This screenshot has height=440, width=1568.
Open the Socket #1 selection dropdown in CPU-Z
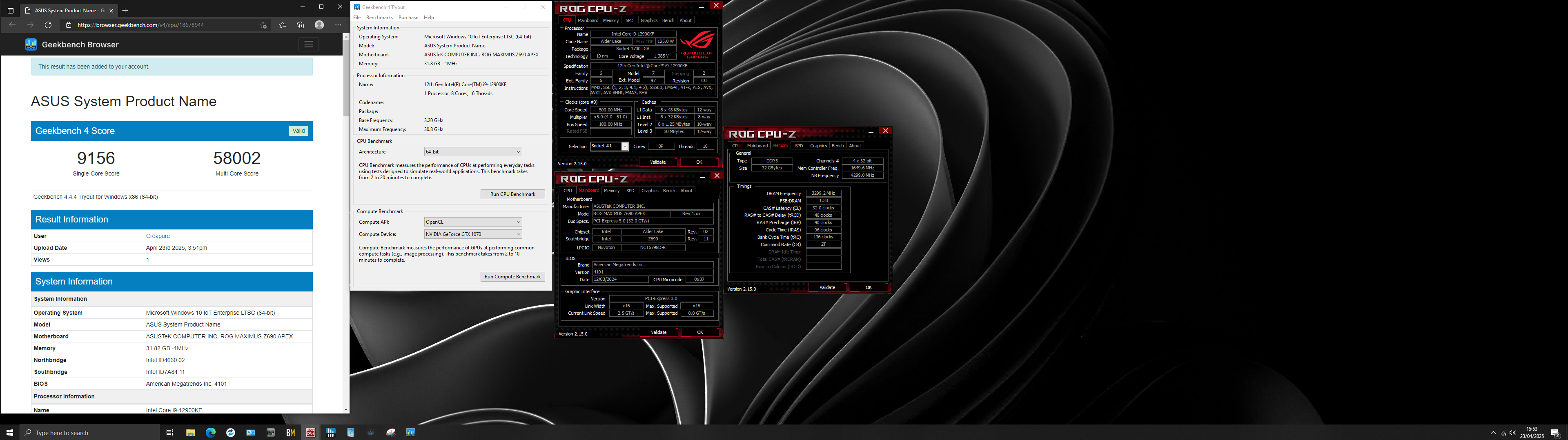(609, 146)
